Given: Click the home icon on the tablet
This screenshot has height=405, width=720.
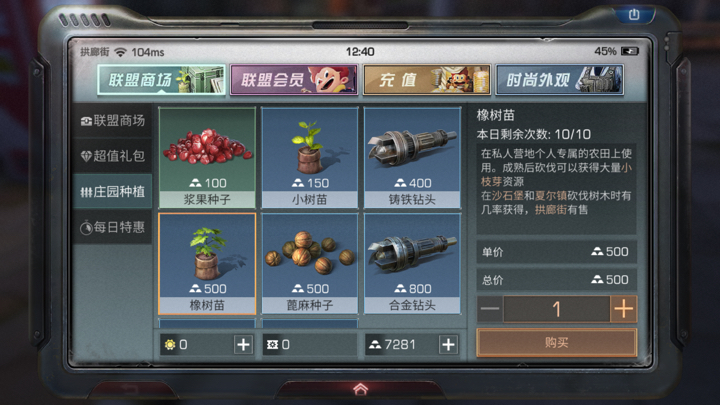Looking at the screenshot, I should pyautogui.click(x=360, y=389).
